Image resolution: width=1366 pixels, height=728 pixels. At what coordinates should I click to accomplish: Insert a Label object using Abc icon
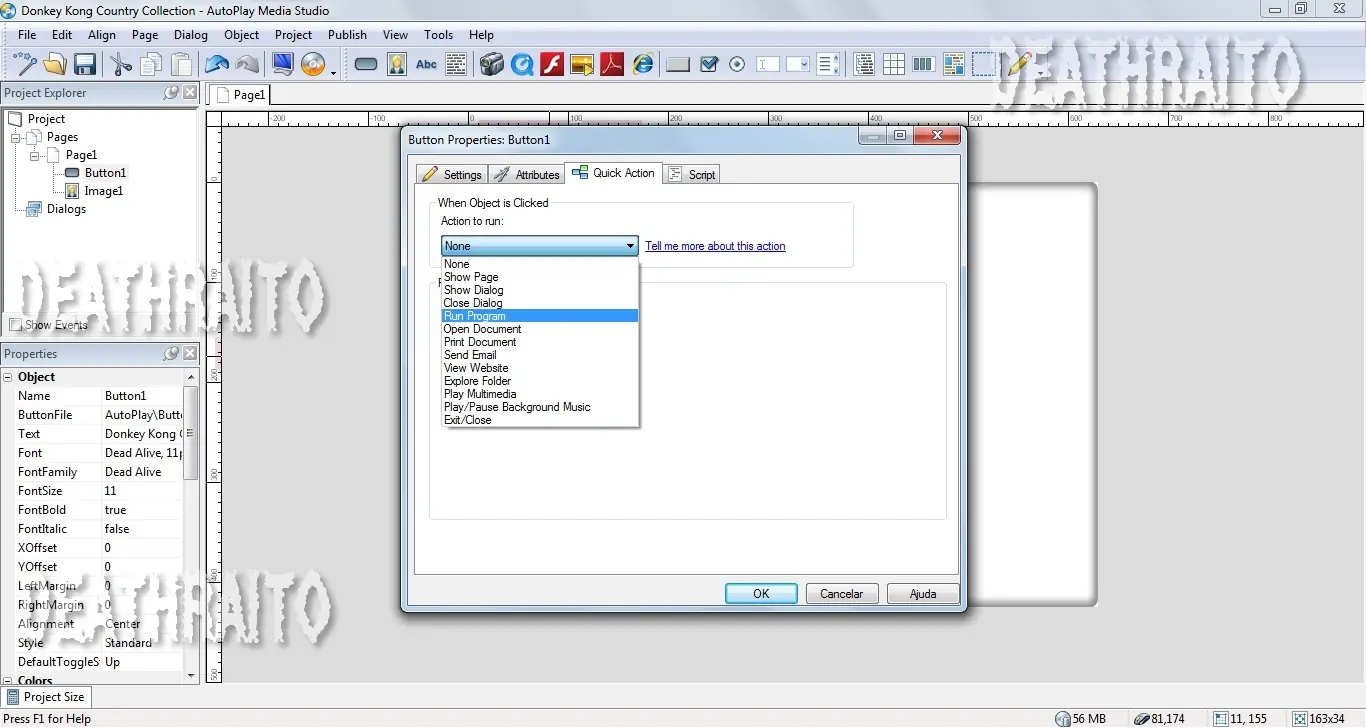click(x=426, y=65)
